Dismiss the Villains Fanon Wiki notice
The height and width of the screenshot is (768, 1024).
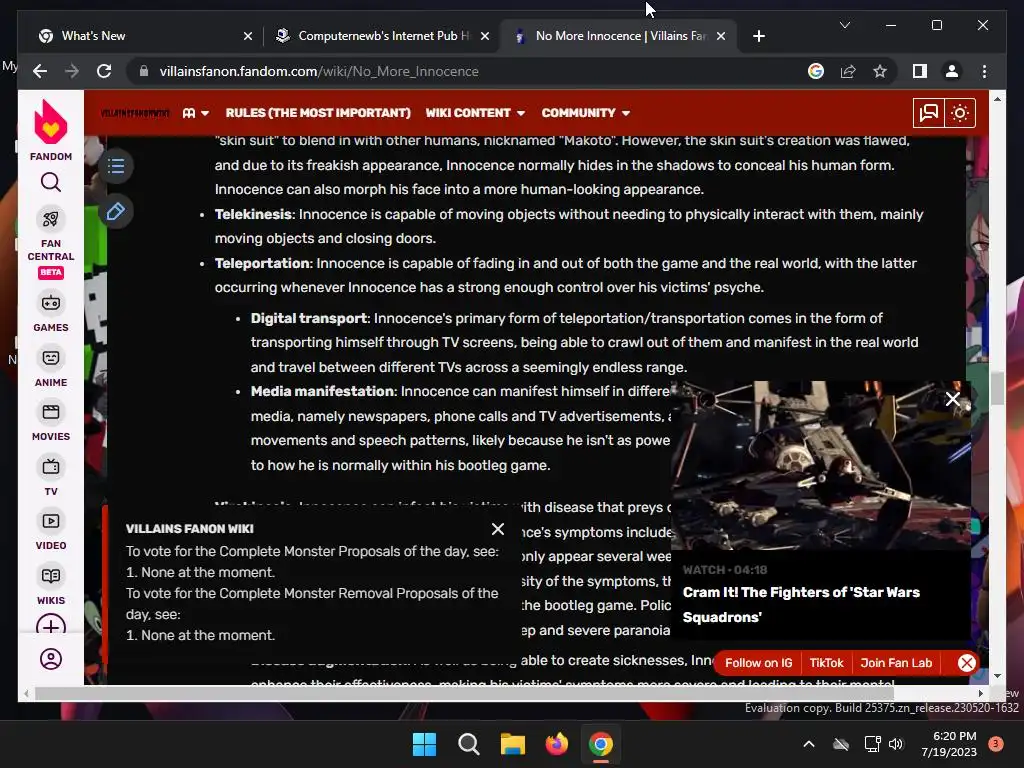[x=498, y=529]
